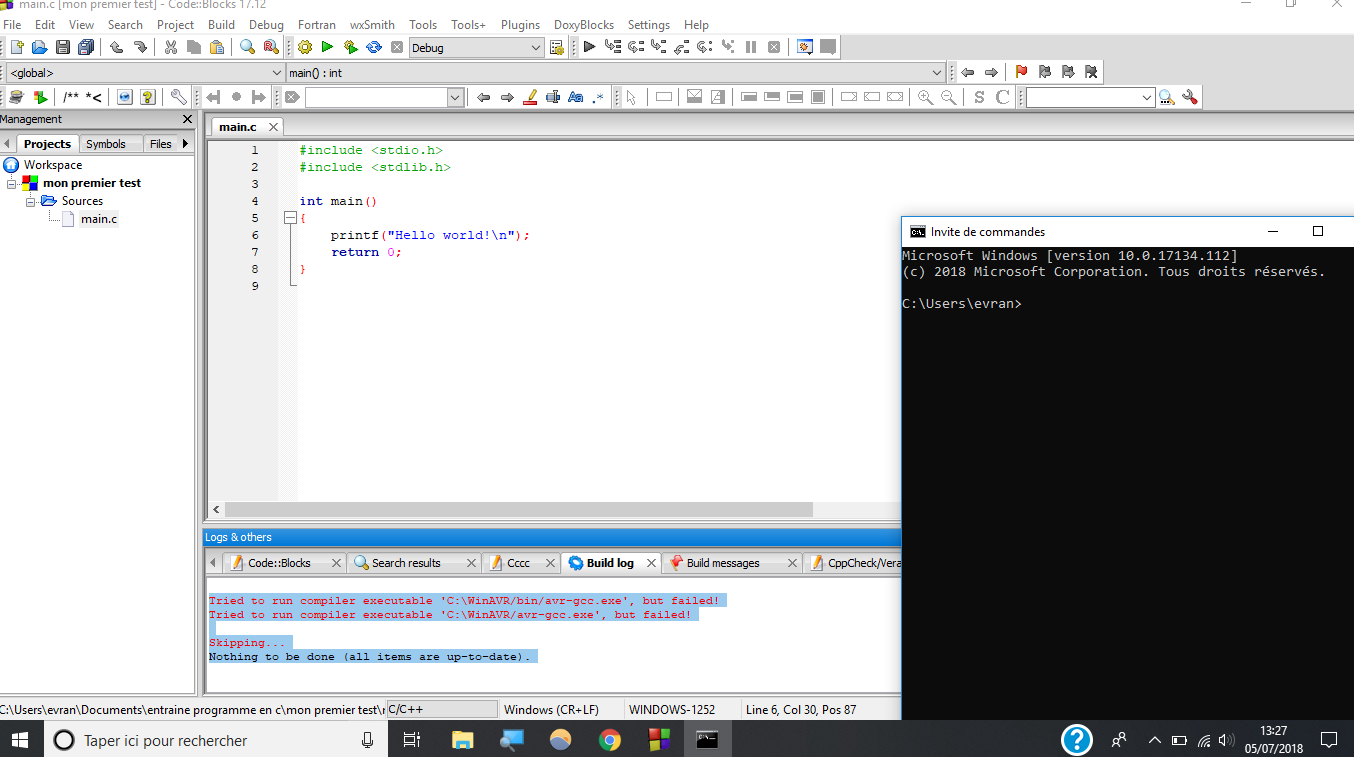Click the incremental search options wrench icon
Image resolution: width=1354 pixels, height=757 pixels.
point(1190,97)
